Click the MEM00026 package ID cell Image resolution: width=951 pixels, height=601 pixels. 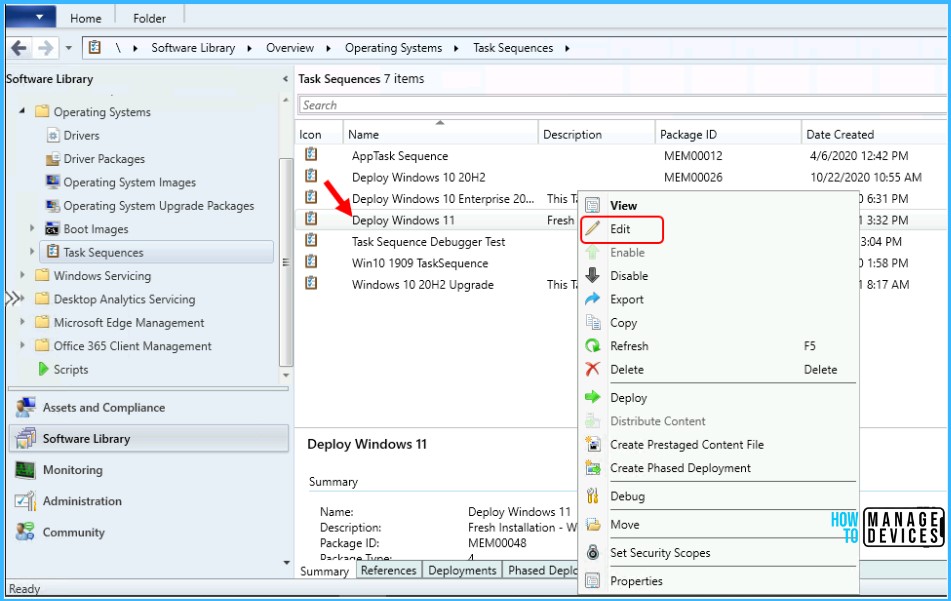(x=693, y=177)
